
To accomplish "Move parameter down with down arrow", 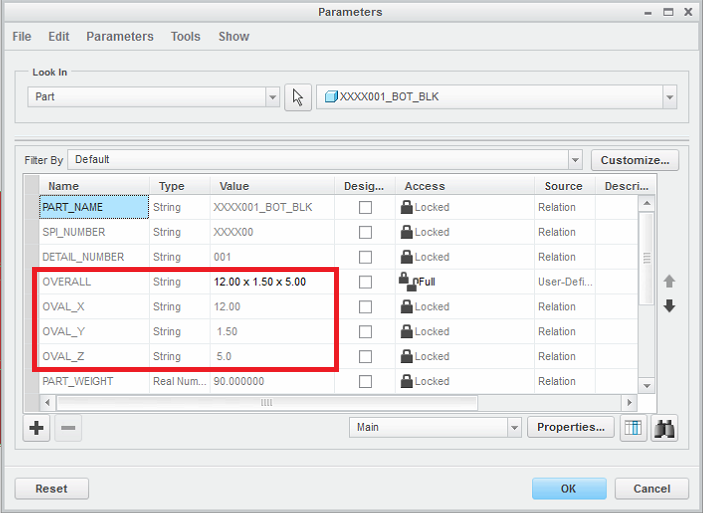I will coord(669,306).
